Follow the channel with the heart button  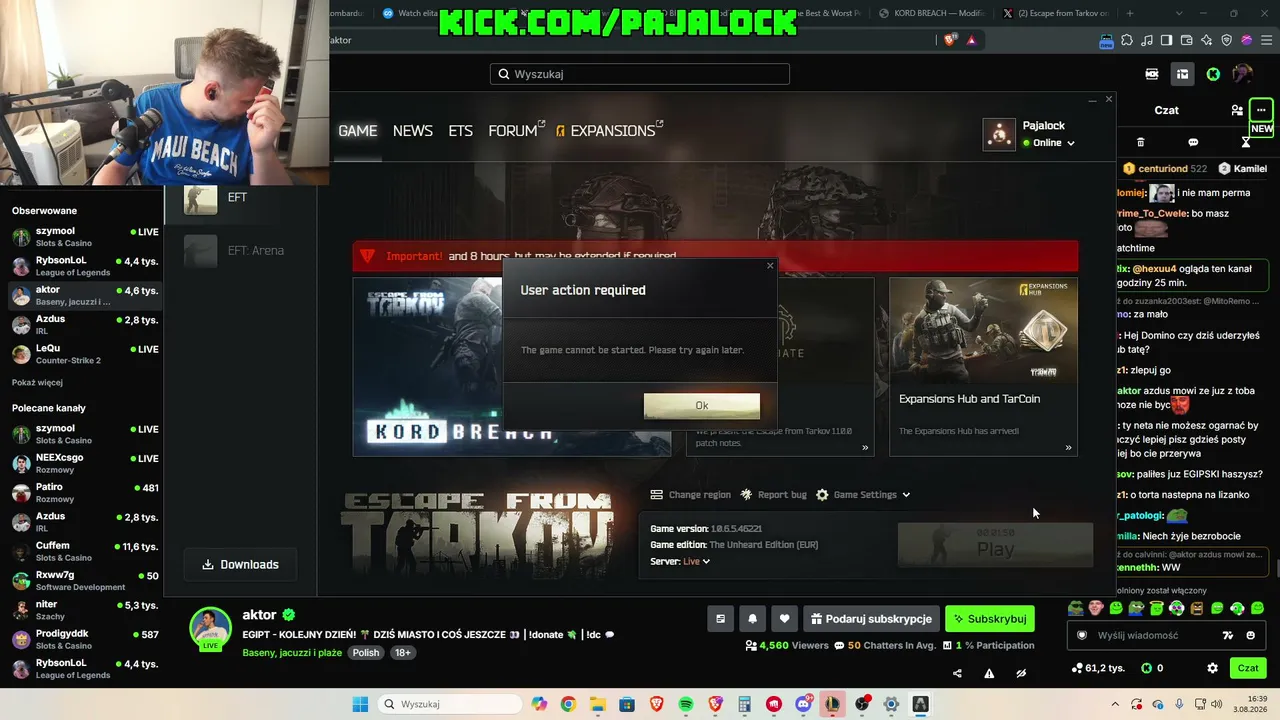click(x=784, y=619)
